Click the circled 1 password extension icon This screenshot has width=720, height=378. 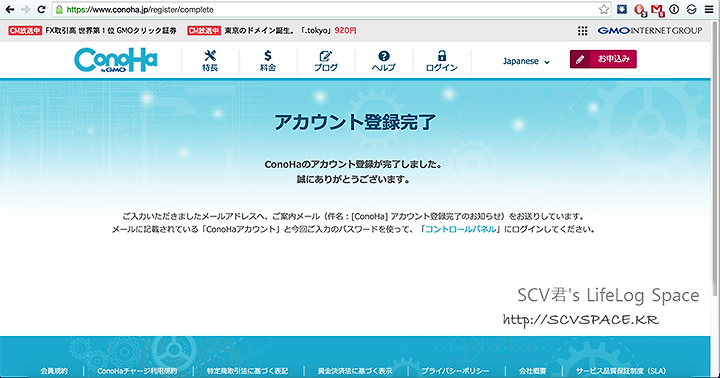coord(674,9)
